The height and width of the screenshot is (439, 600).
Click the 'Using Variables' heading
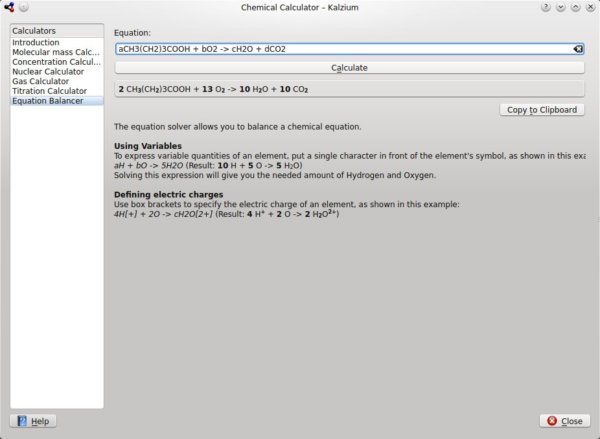(x=148, y=146)
